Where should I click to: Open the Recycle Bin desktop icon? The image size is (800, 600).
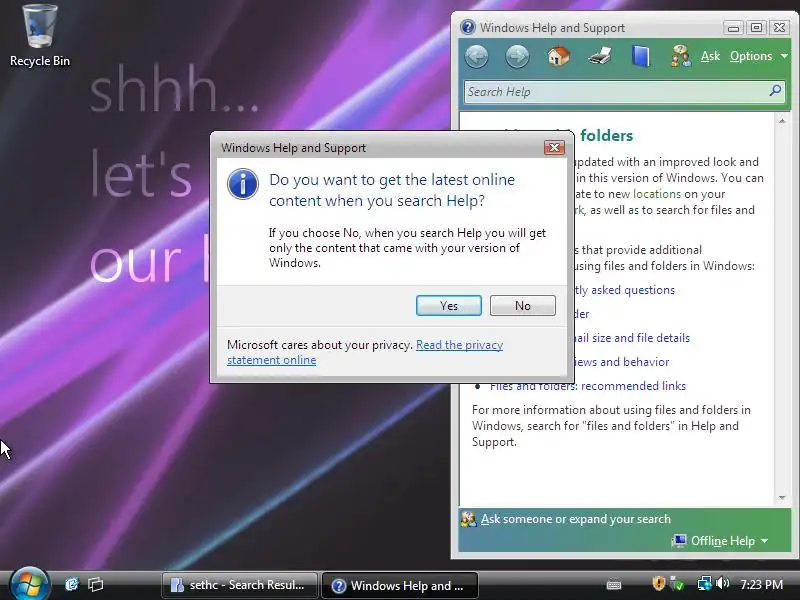click(x=40, y=36)
